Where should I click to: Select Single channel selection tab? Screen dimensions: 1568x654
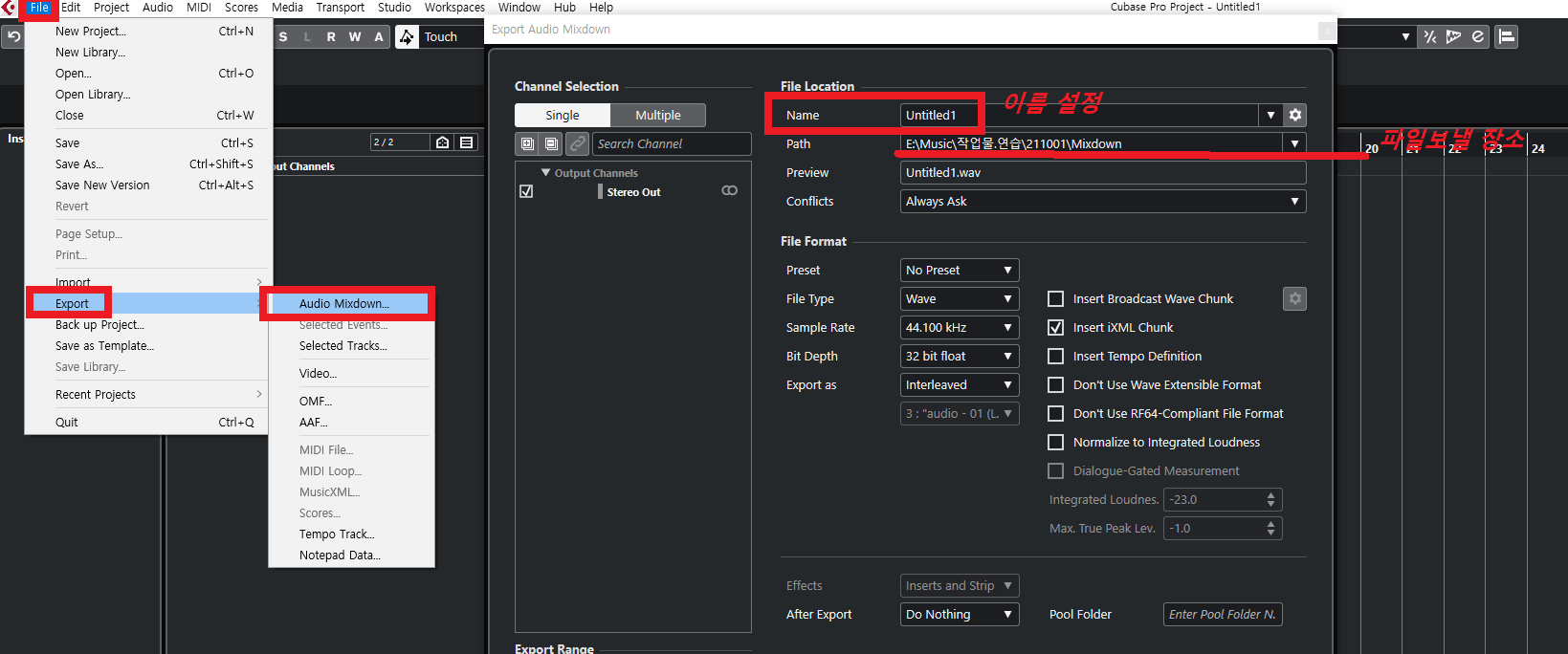coord(563,115)
